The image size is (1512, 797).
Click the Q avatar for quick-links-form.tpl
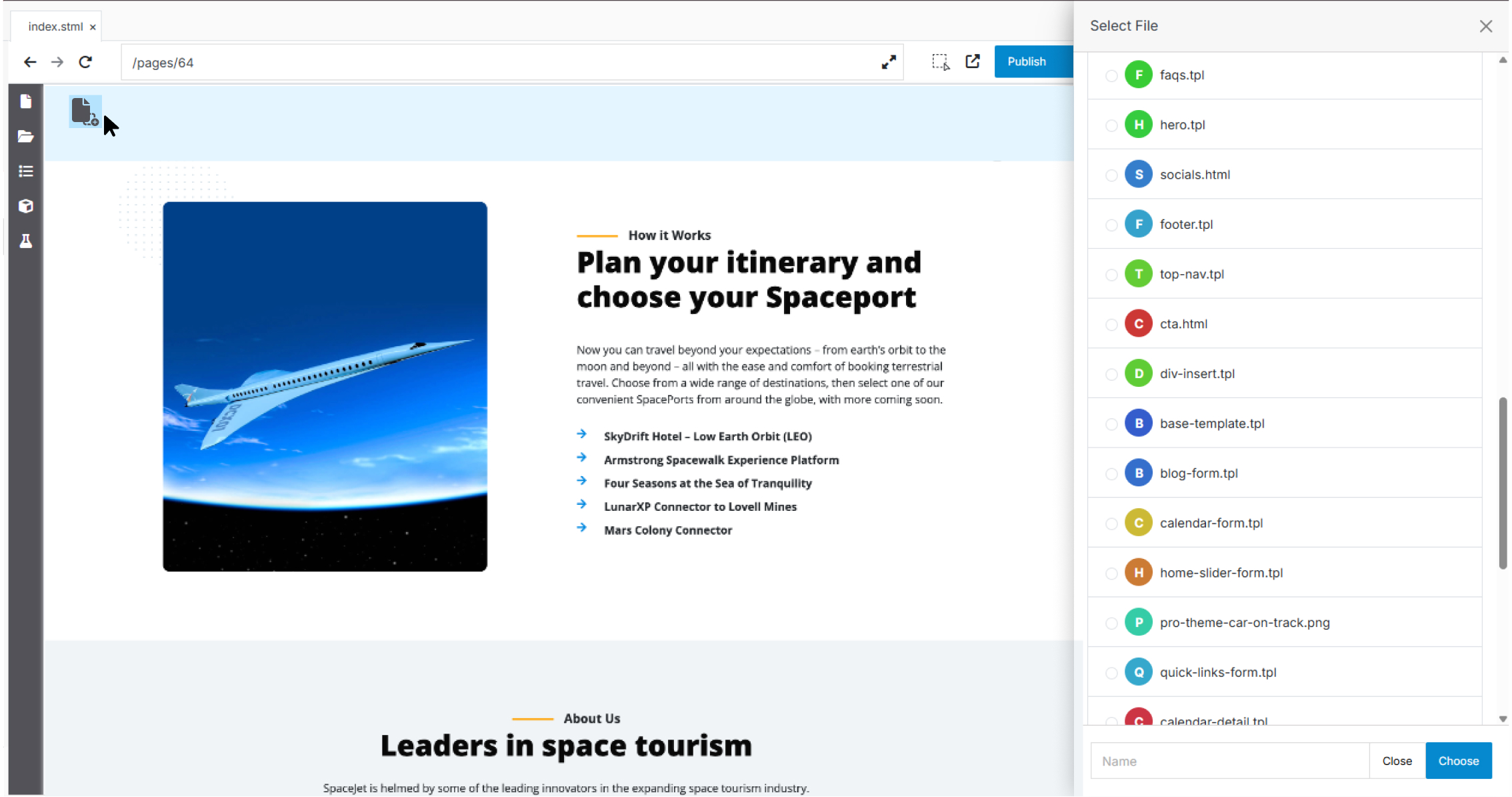pyautogui.click(x=1139, y=672)
